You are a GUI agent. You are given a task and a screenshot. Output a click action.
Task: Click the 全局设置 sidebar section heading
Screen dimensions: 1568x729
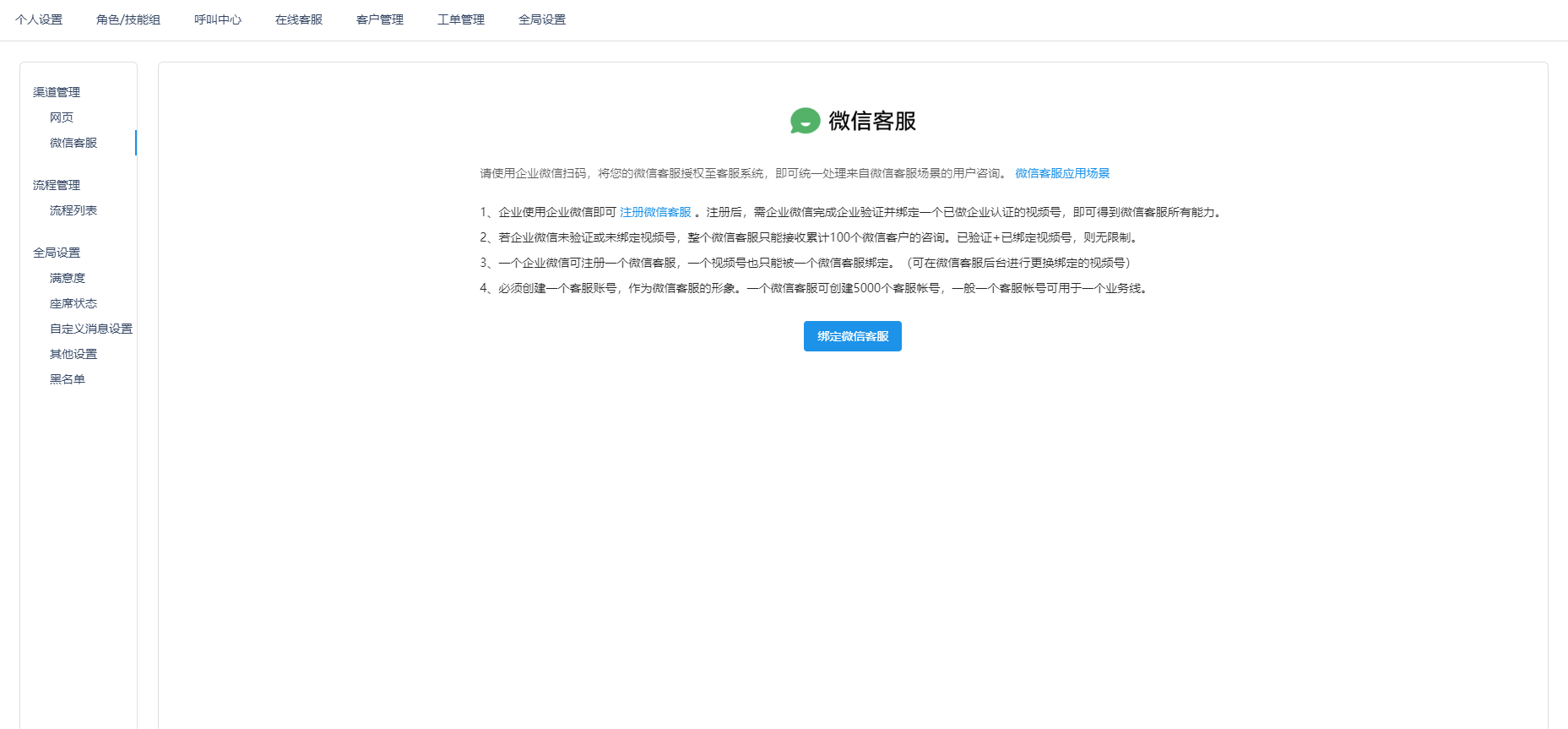57,253
